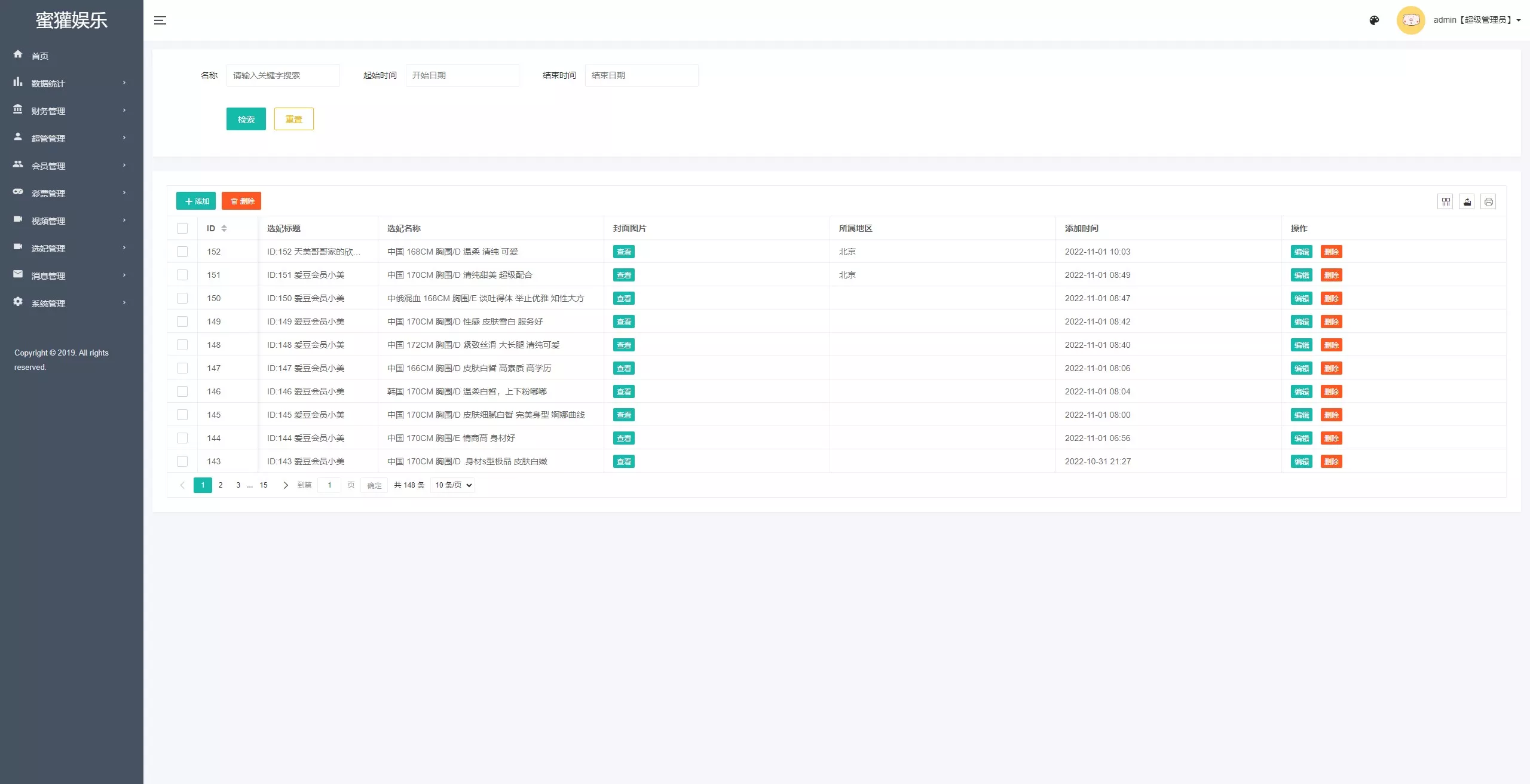The height and width of the screenshot is (784, 1530).
Task: Click 编辑 for row 151
Action: (1302, 275)
